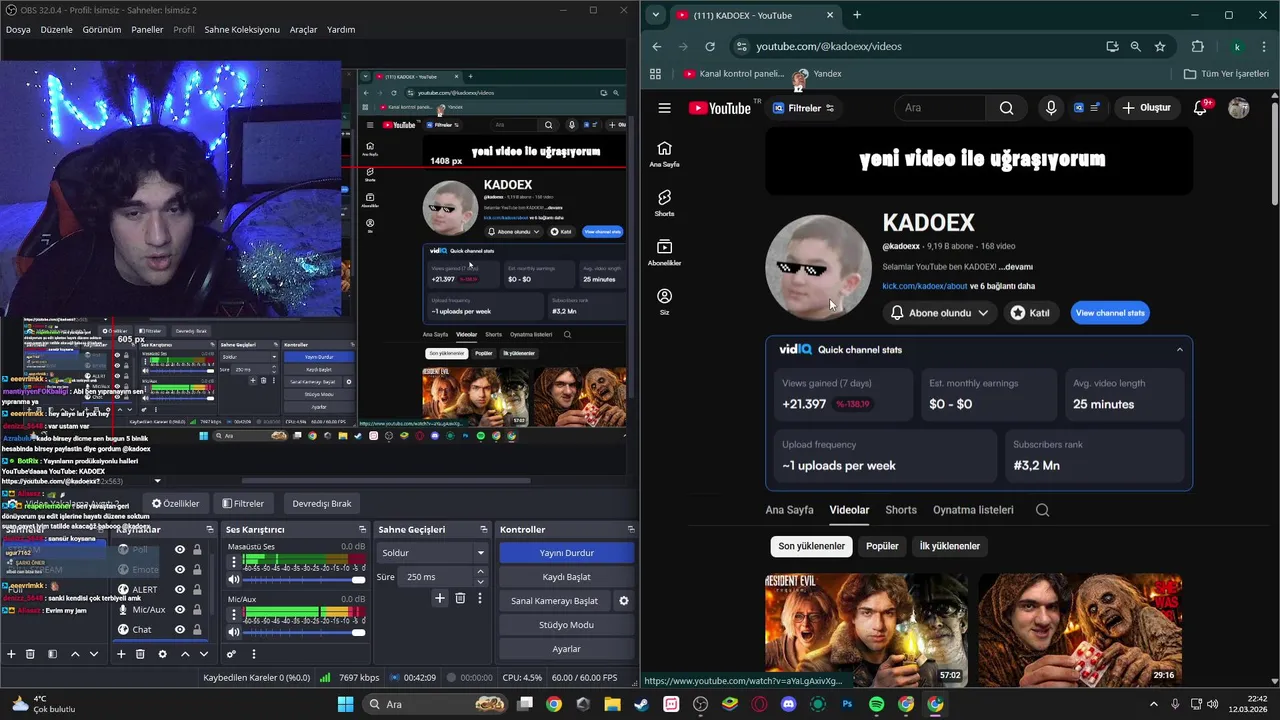The image size is (1280, 720).
Task: Open the Sahne Koleksiyonu menu
Action: (x=242, y=30)
